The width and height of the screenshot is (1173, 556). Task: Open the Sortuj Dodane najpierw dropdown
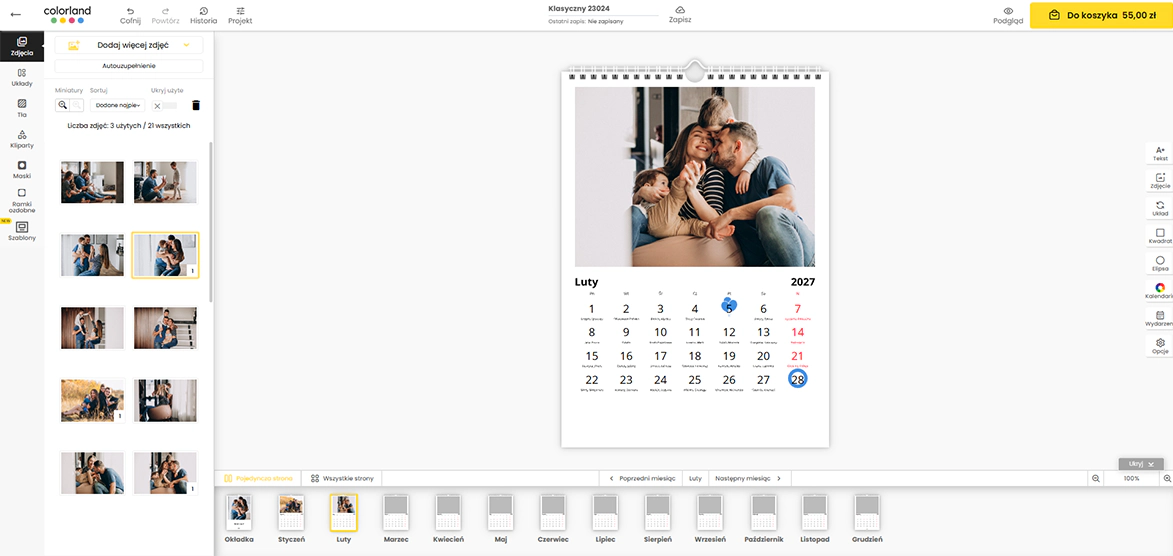coord(117,106)
